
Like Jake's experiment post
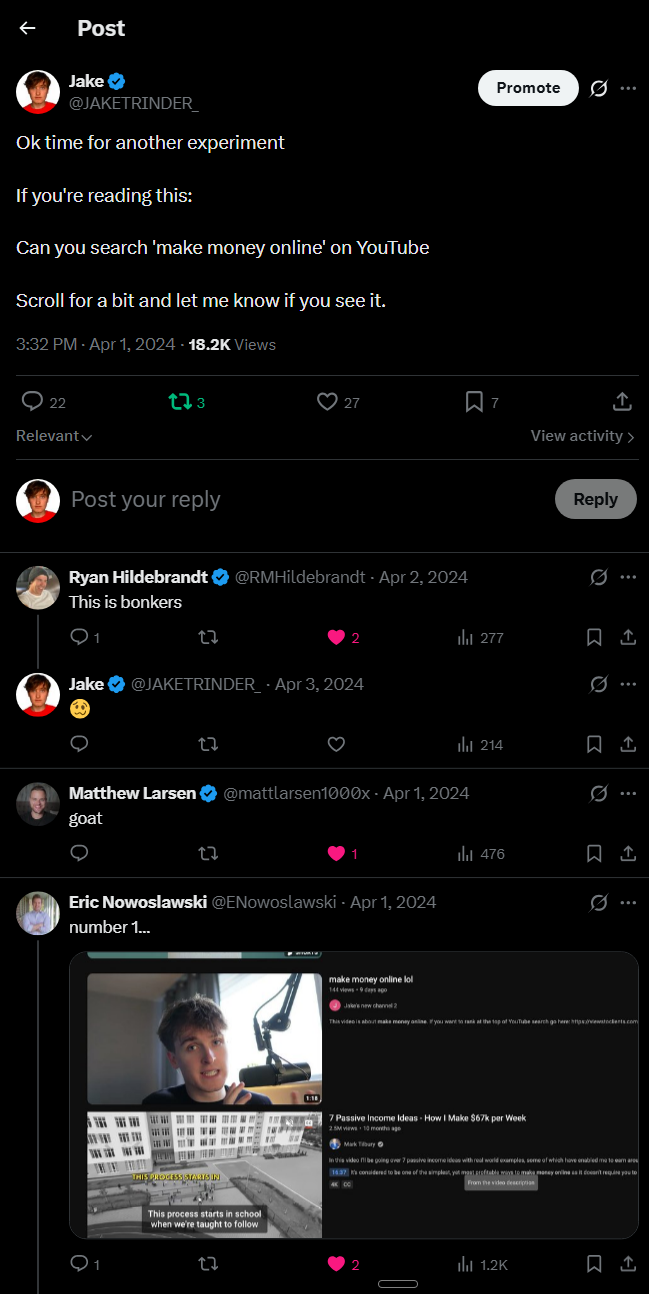coord(326,401)
